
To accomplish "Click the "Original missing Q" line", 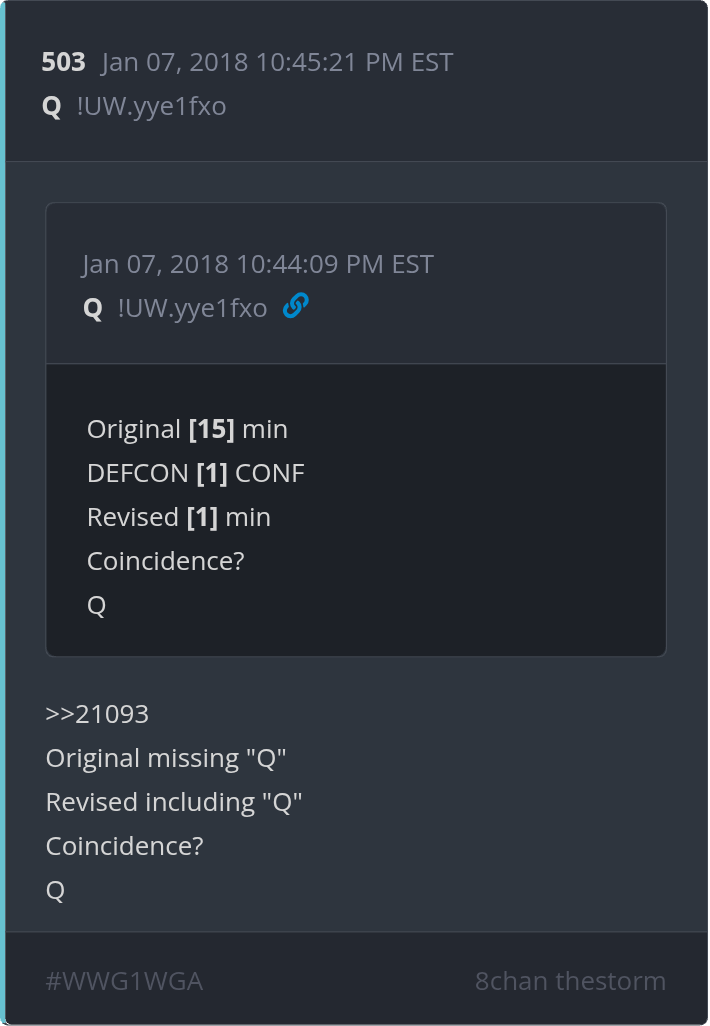I will tap(166, 758).
